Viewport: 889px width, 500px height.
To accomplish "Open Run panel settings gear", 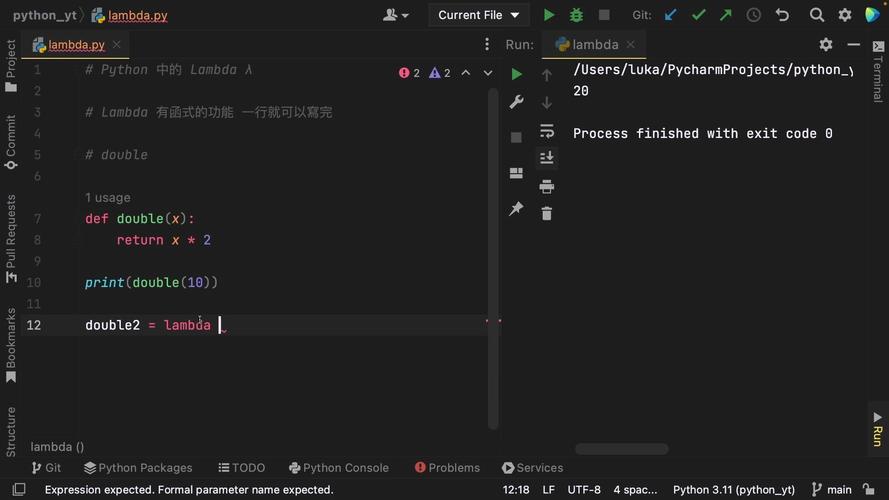I will (x=826, y=44).
